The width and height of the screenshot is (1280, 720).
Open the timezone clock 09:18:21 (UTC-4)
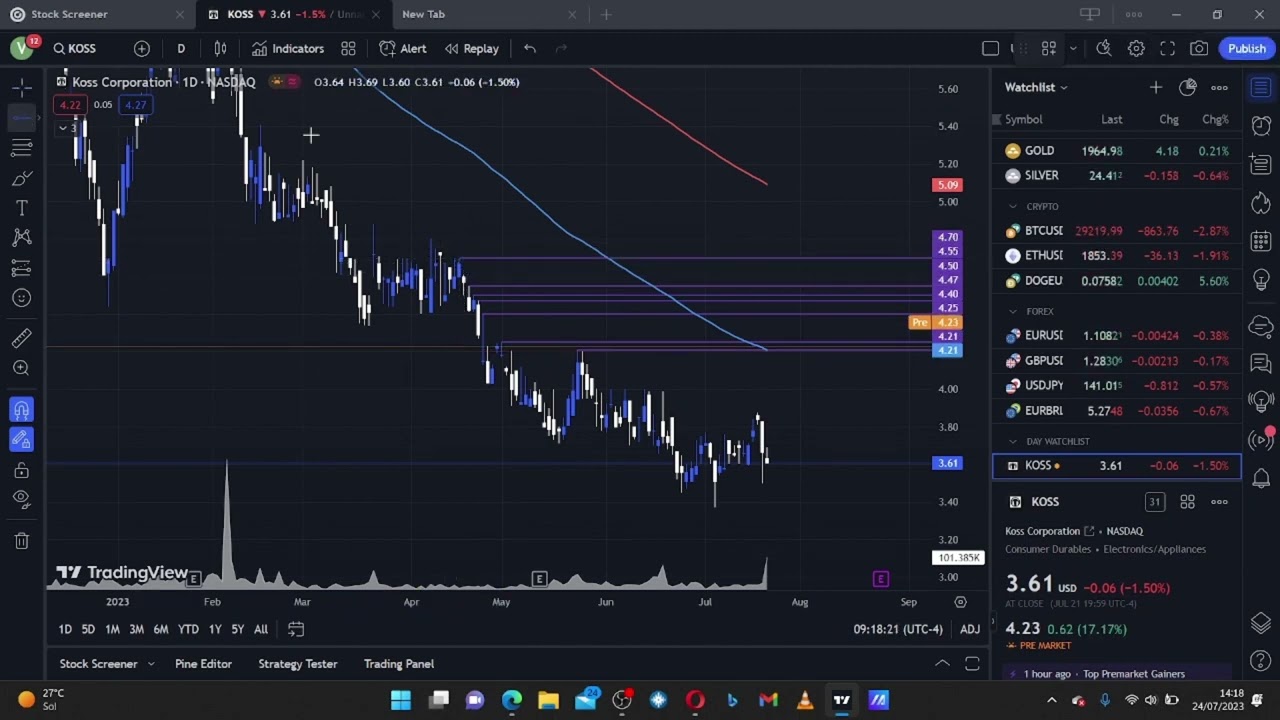pos(898,629)
